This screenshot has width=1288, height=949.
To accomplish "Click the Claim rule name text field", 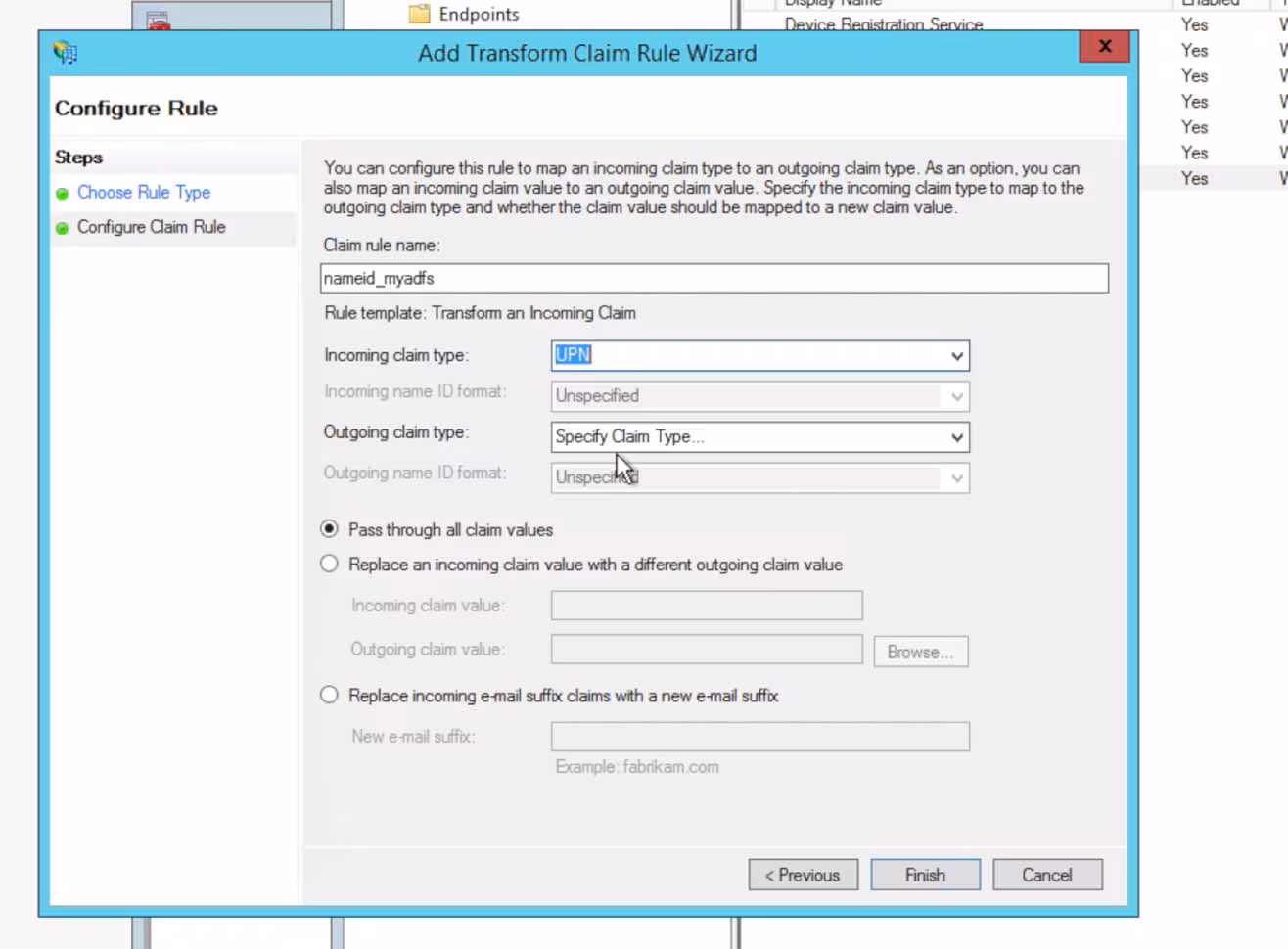I will 713,279.
